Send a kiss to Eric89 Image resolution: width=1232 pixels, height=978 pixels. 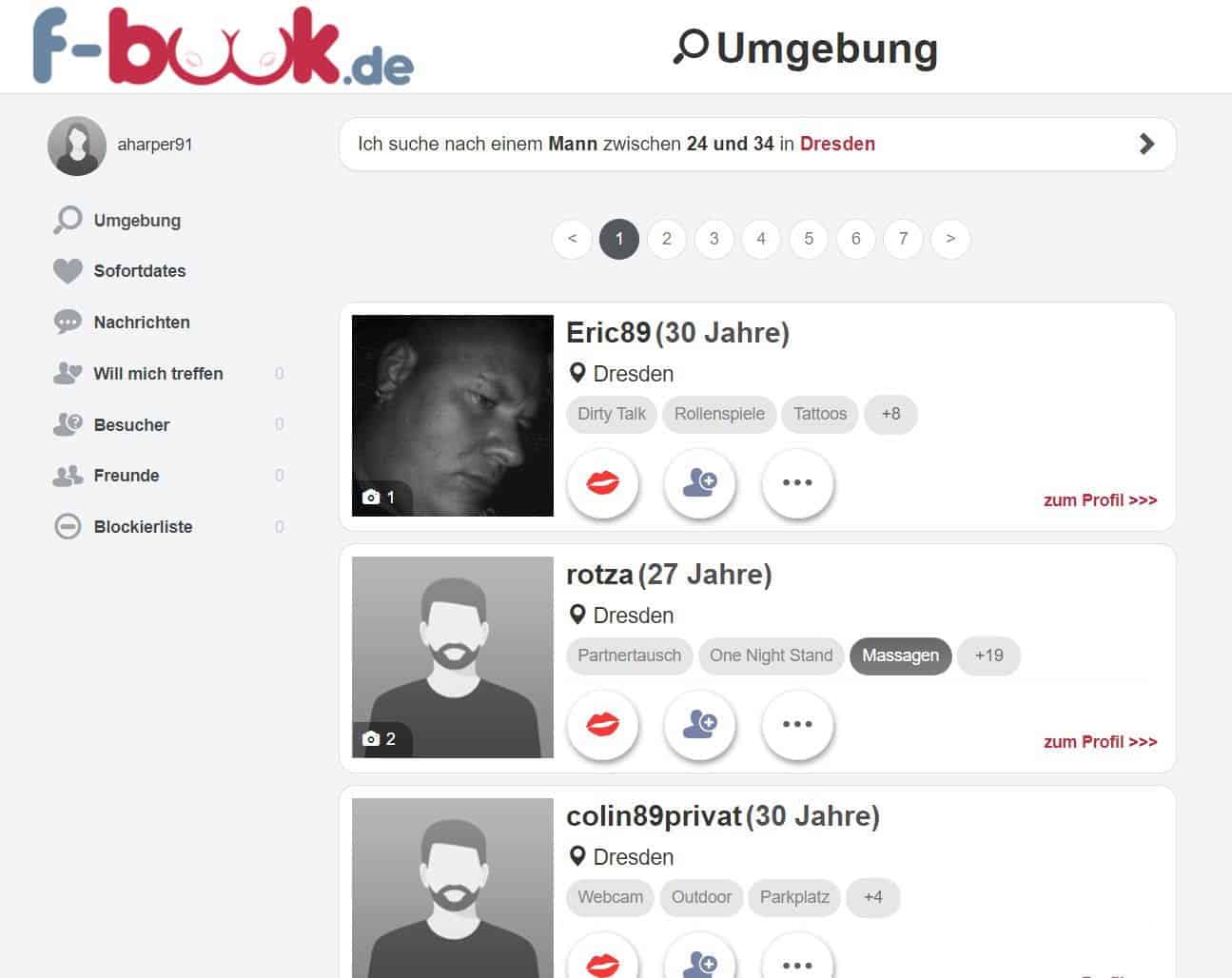[x=603, y=483]
